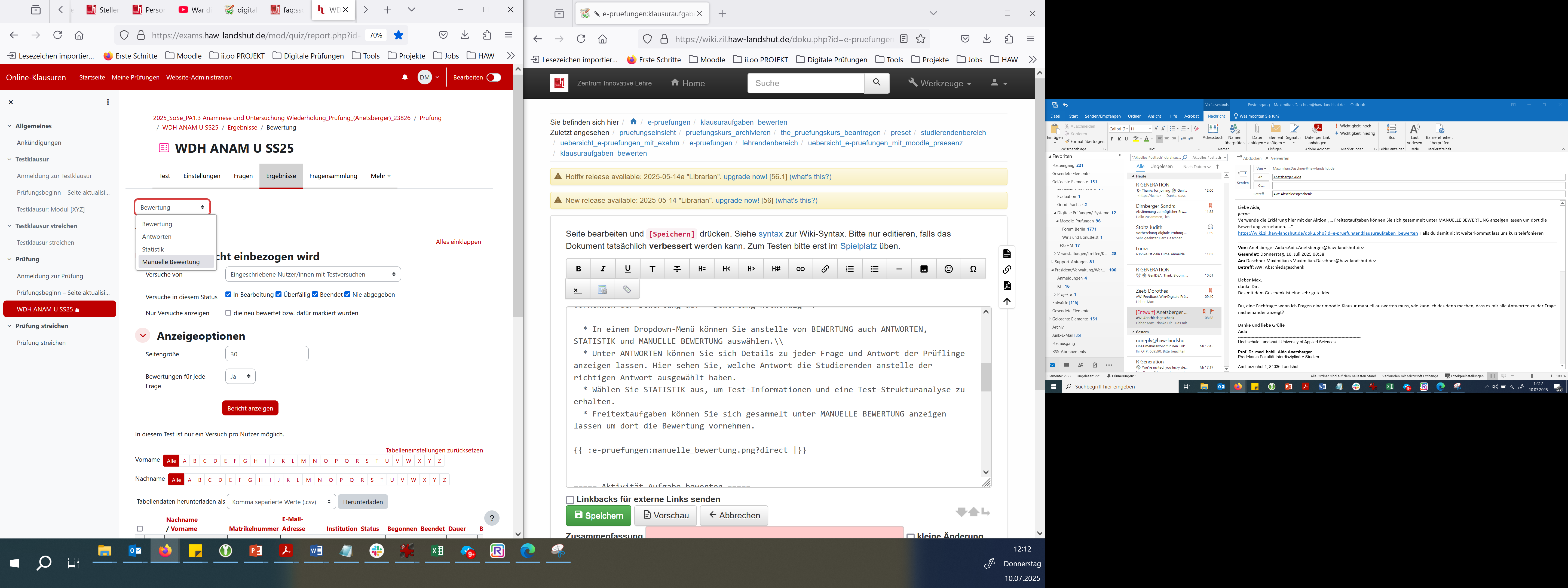Uncheck the Nie abgegeben checkbox
This screenshot has width=1568, height=588.
(x=347, y=295)
